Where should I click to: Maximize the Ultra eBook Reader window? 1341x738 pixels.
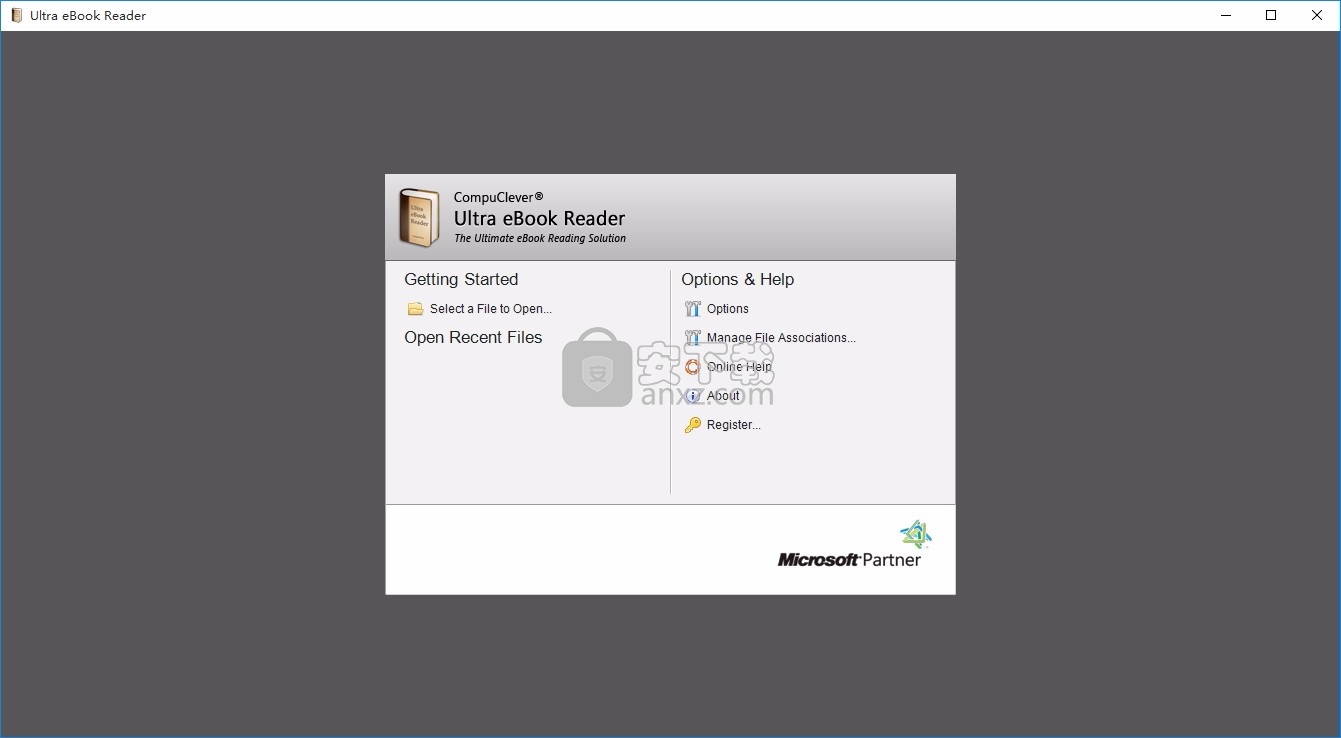pyautogui.click(x=1271, y=15)
